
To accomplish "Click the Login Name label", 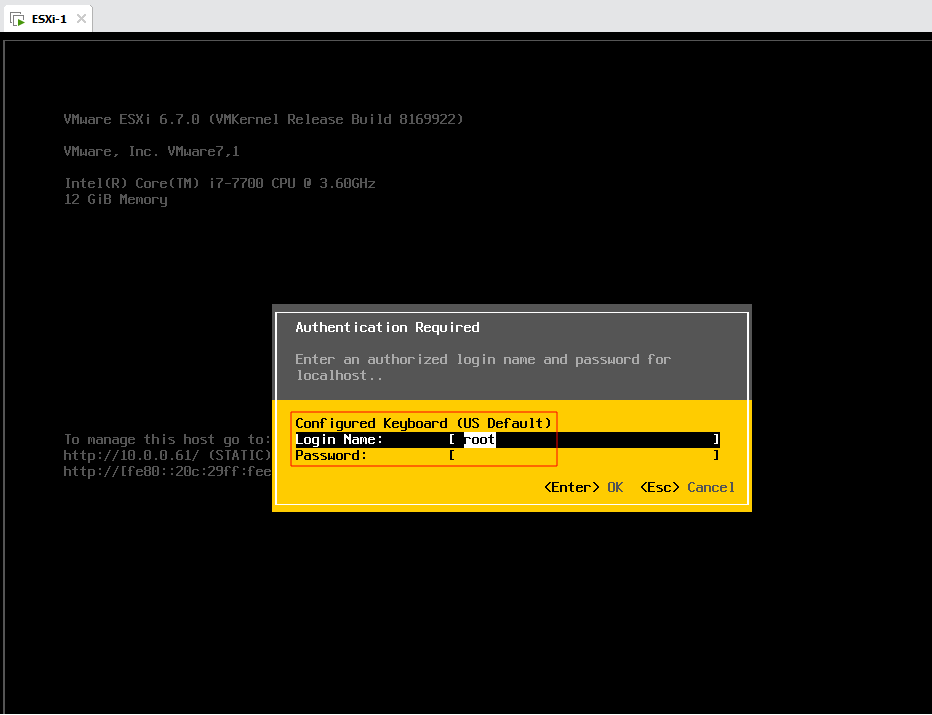I will [339, 440].
